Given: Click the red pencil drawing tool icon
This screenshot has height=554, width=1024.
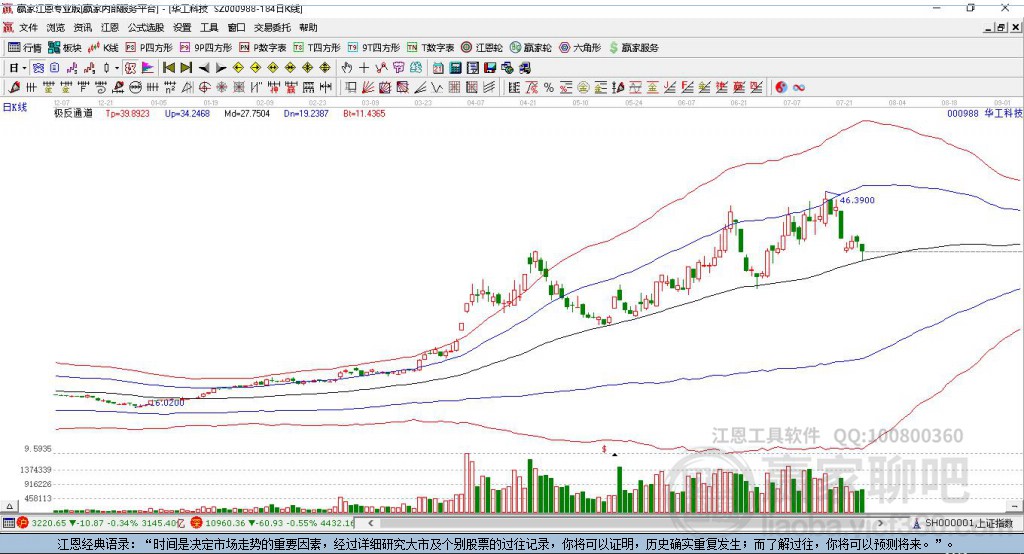Looking at the screenshot, I should [14, 88].
